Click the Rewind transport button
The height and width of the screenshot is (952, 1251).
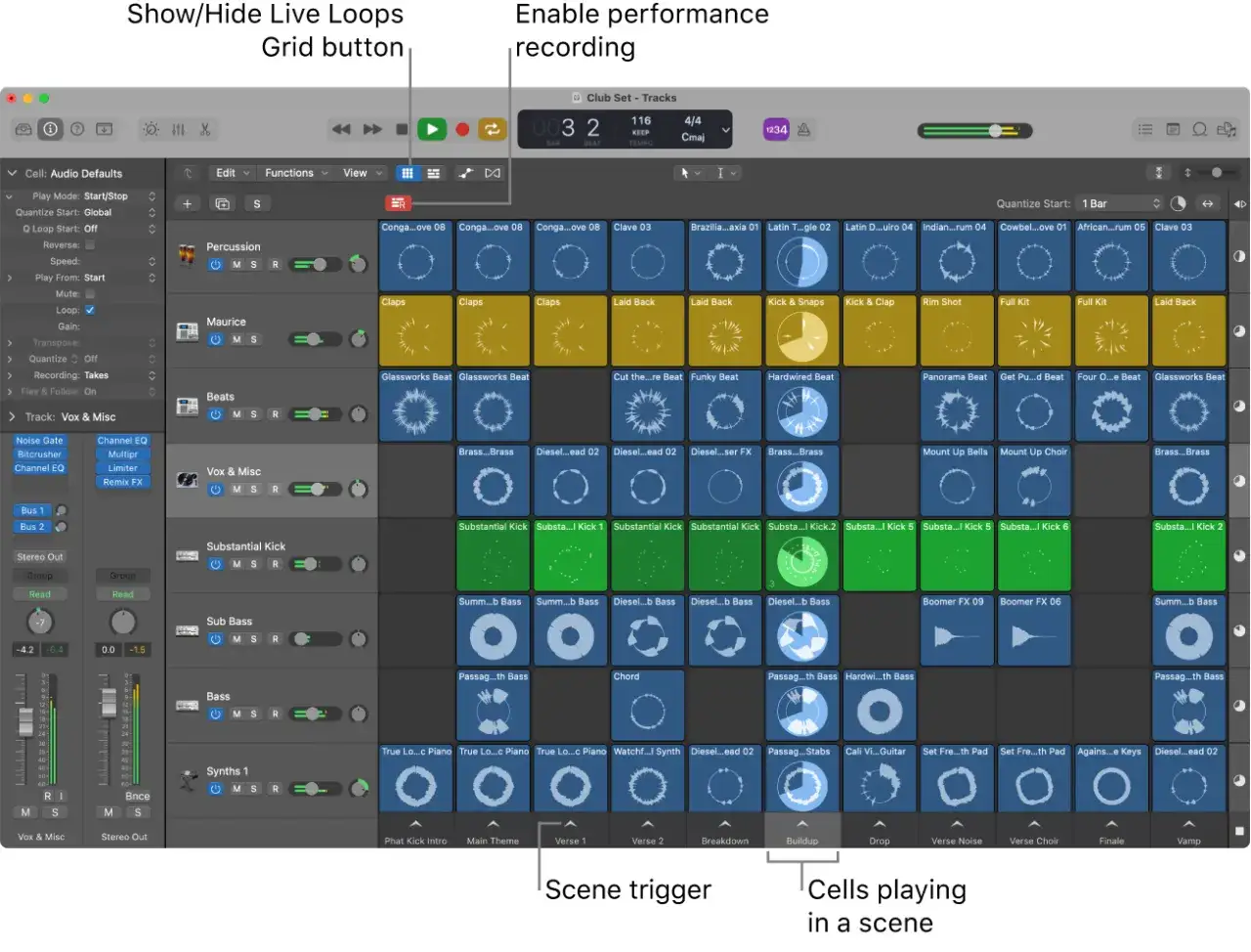341,129
